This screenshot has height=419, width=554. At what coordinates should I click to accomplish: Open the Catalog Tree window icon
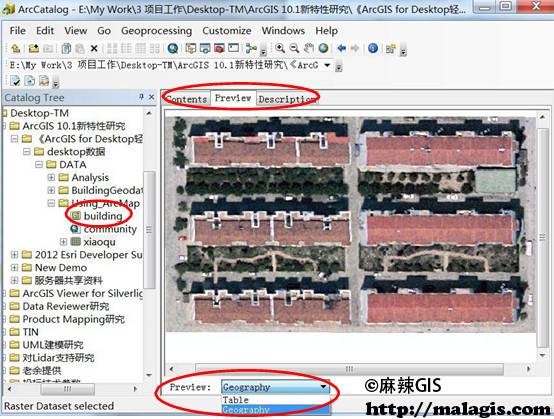(x=191, y=48)
